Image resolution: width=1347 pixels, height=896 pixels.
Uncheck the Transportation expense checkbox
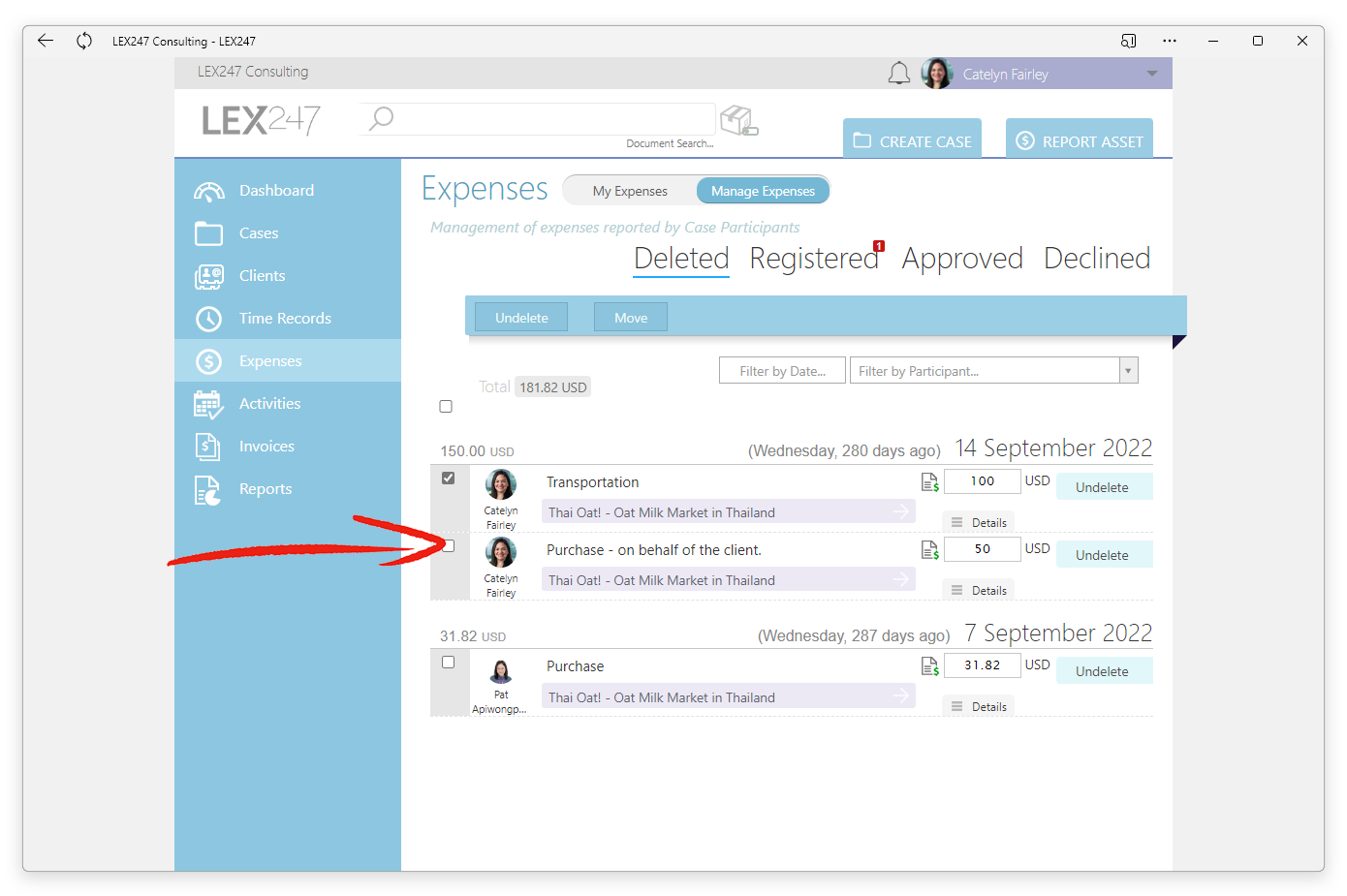pos(448,479)
